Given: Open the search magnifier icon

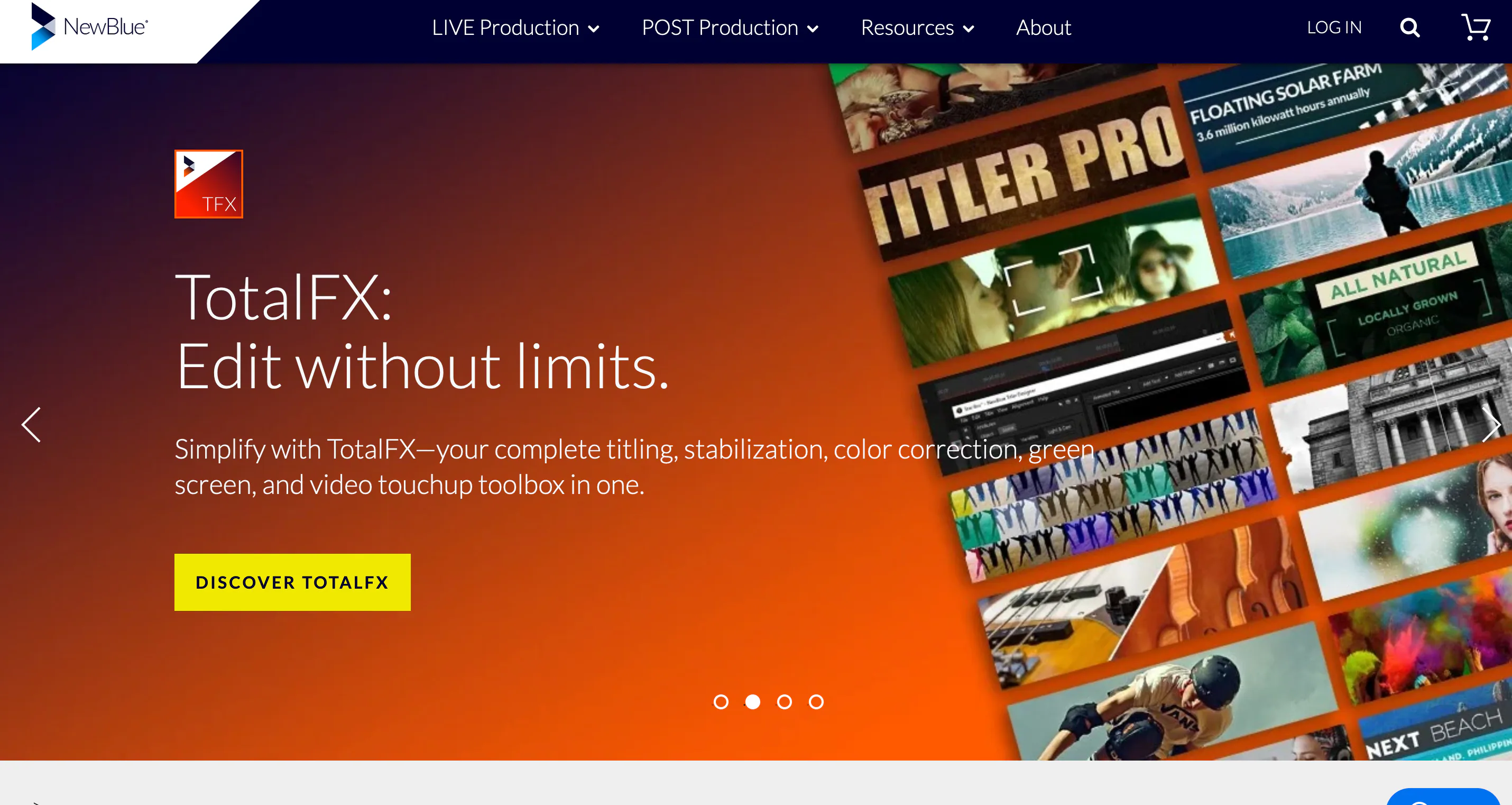Looking at the screenshot, I should [1410, 28].
